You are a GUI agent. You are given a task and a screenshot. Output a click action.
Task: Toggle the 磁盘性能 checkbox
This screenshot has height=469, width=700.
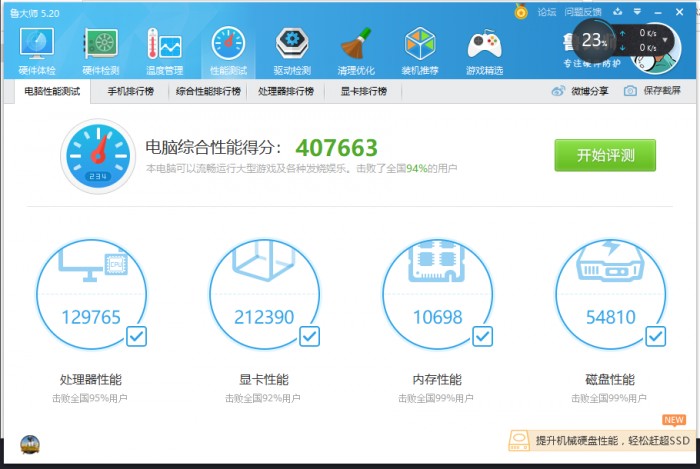tap(656, 336)
